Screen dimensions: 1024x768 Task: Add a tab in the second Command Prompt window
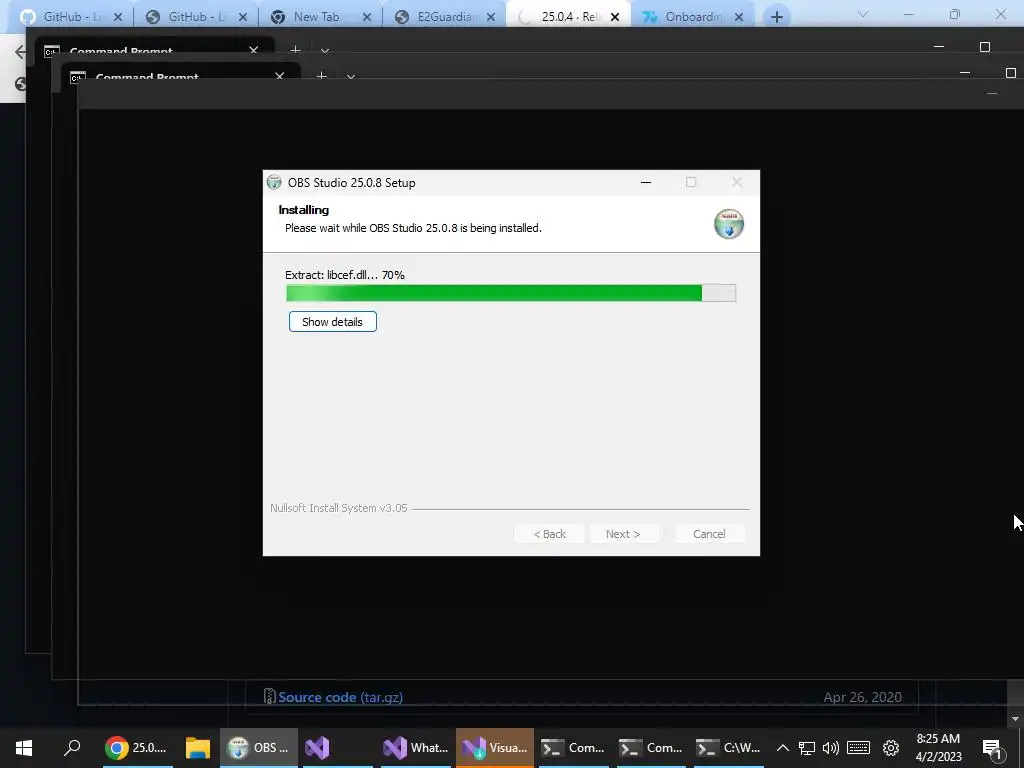tap(321, 76)
